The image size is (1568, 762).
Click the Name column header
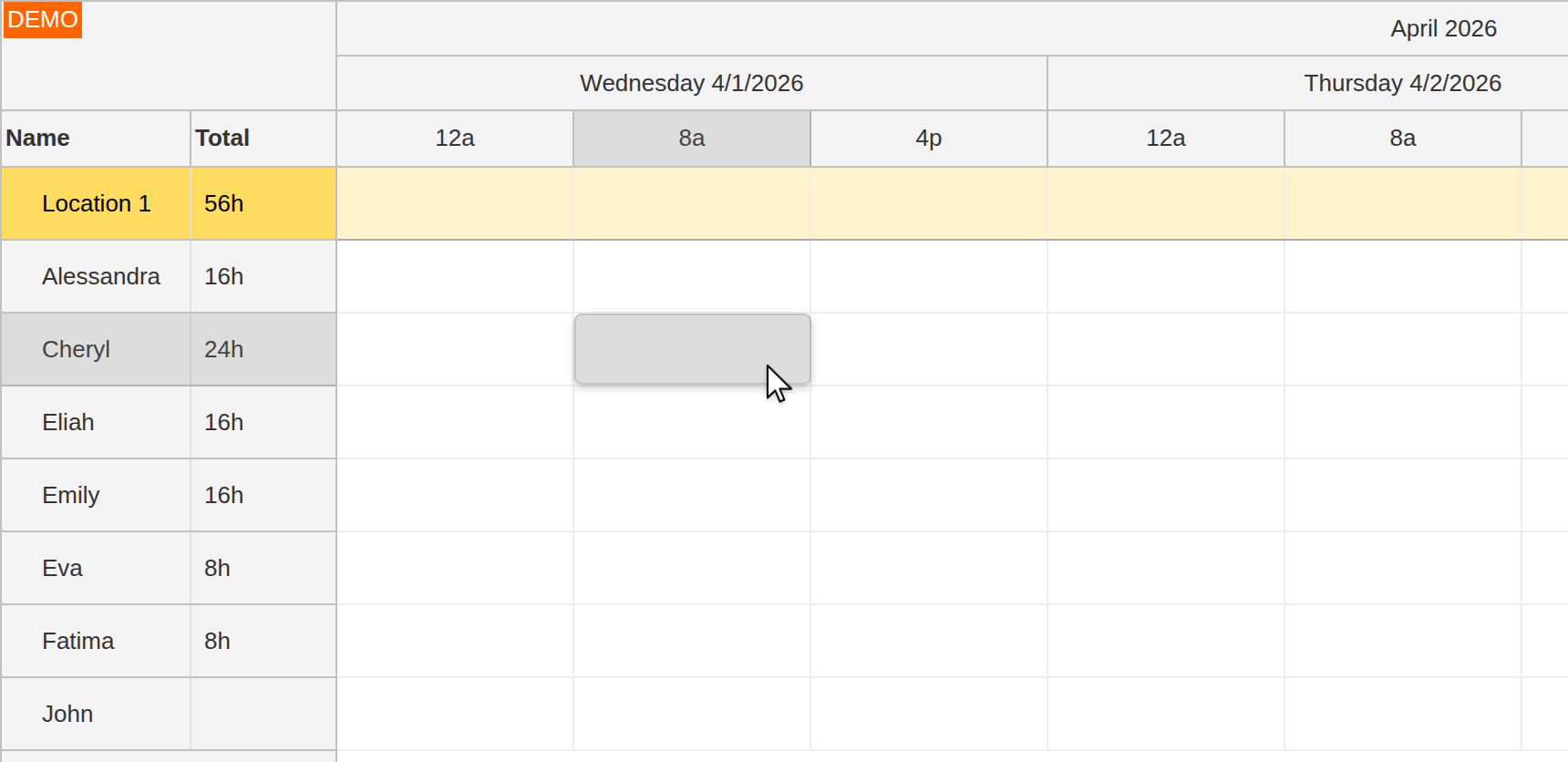pyautogui.click(x=38, y=138)
